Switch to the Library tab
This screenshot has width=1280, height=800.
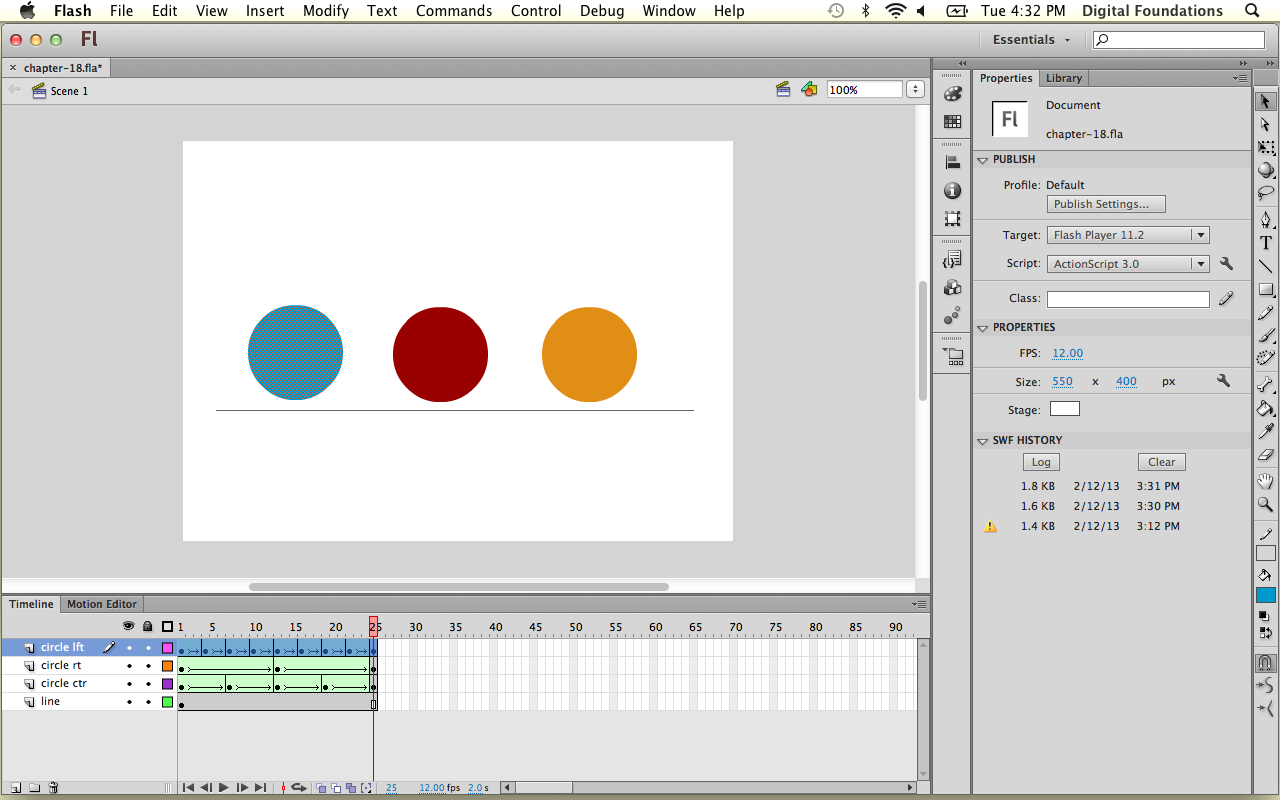[x=1063, y=78]
